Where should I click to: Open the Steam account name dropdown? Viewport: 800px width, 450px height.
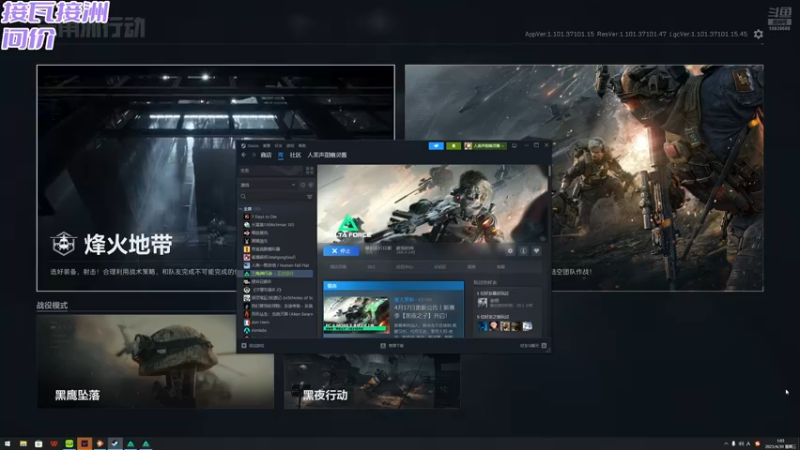pyautogui.click(x=485, y=146)
